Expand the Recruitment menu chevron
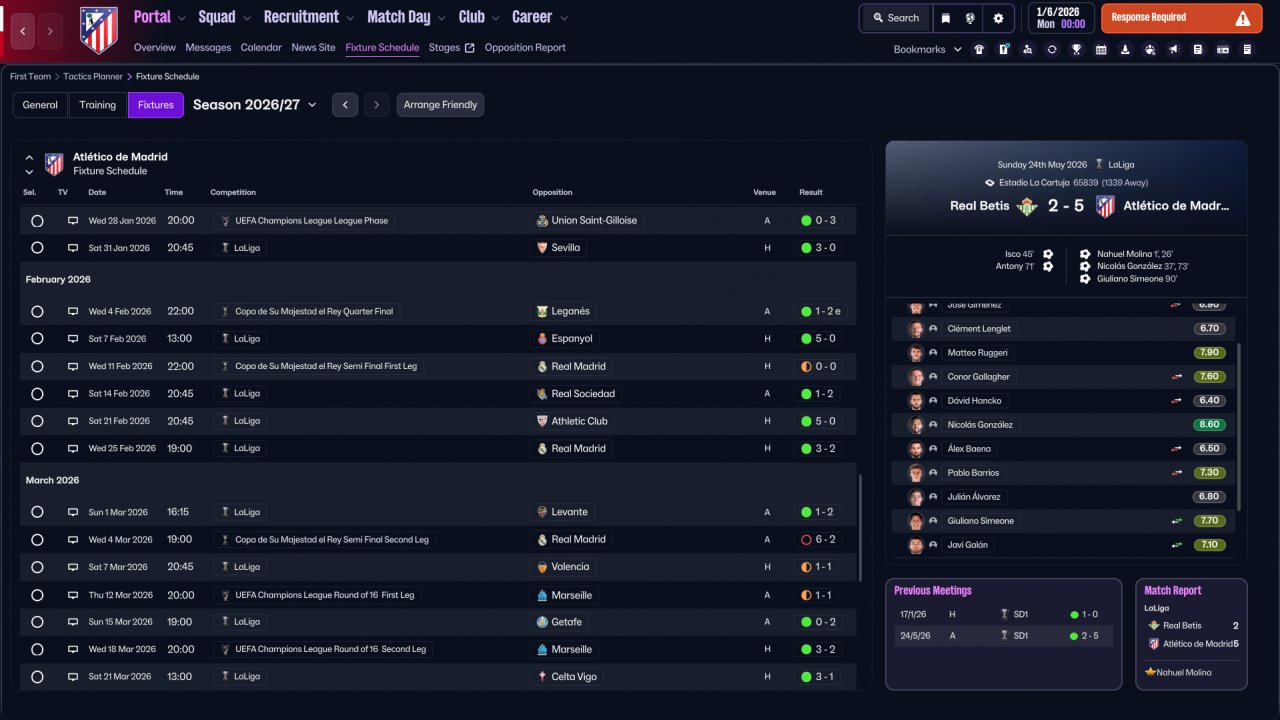Screen dimensions: 1280x720 (349, 18)
